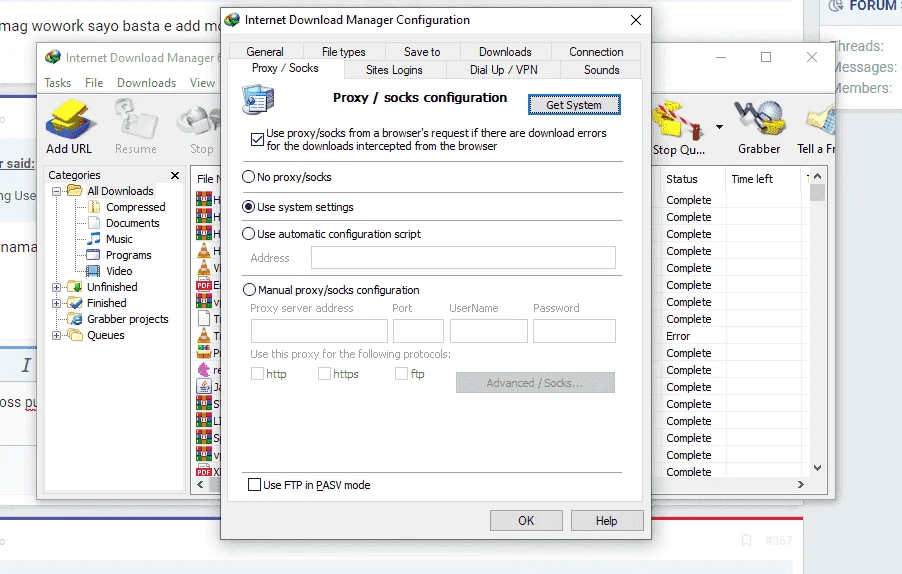Switch to the Connection tab
Screen dimensions: 902x574
tap(596, 52)
